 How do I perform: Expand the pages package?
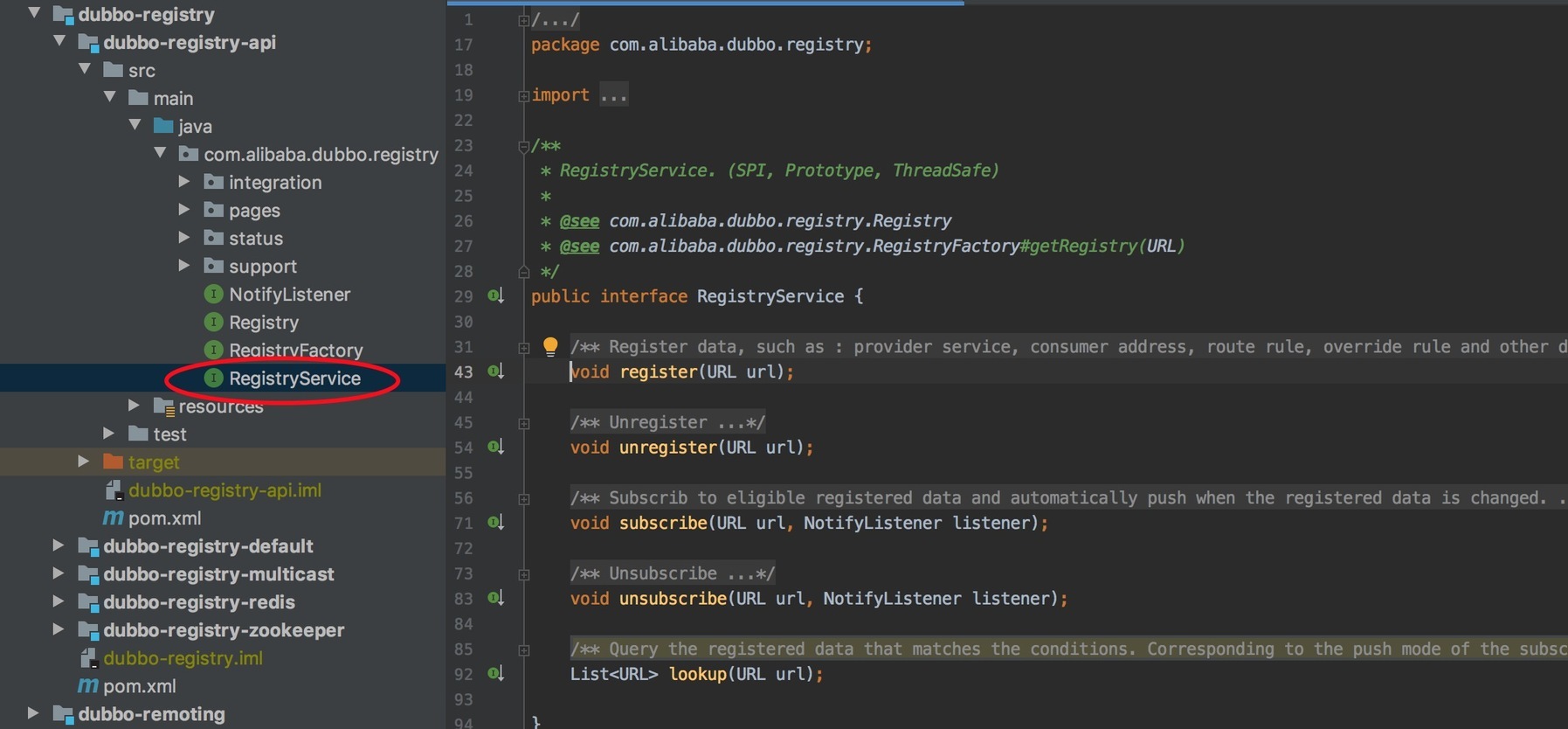[x=184, y=209]
